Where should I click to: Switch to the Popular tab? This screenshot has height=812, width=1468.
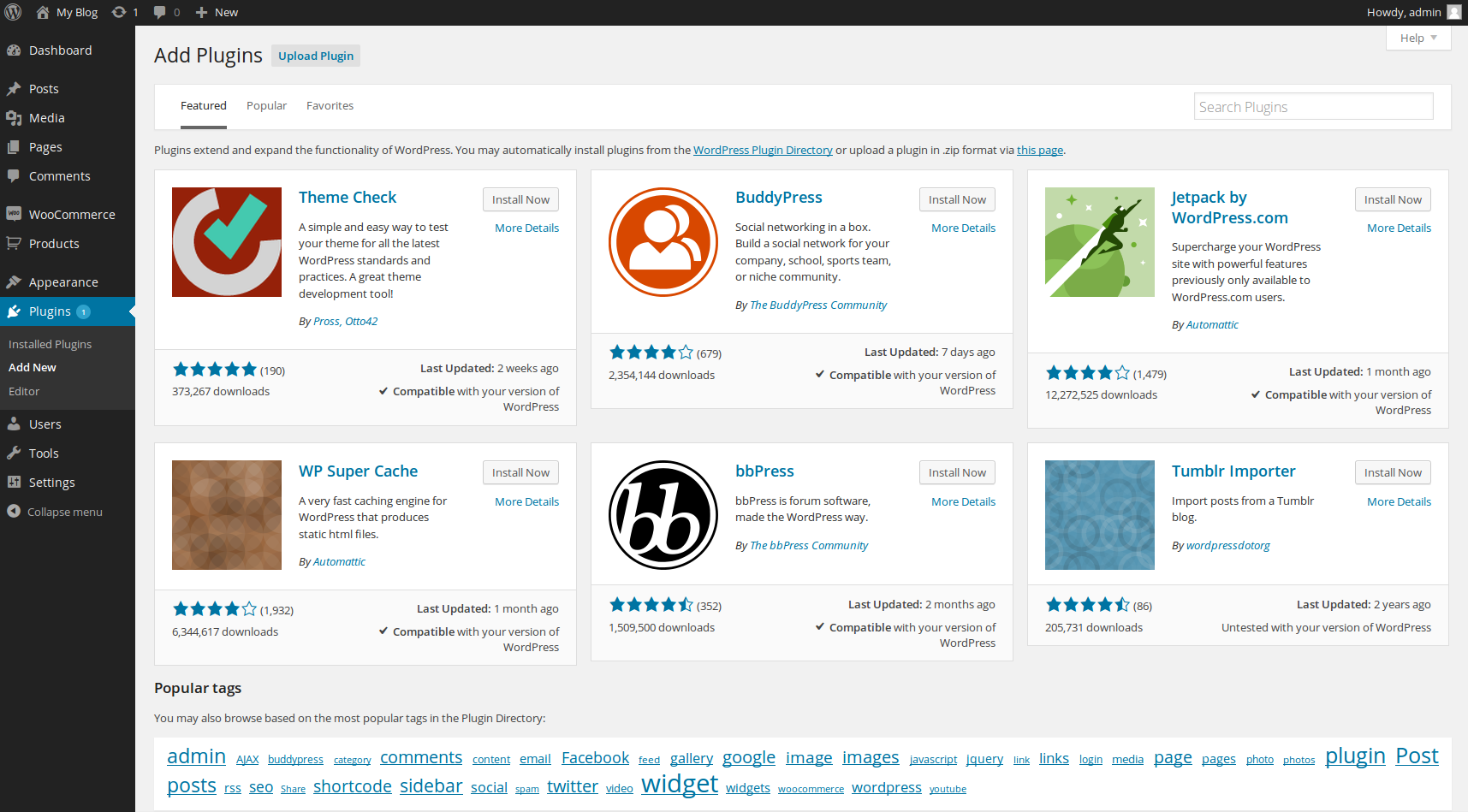(x=266, y=106)
